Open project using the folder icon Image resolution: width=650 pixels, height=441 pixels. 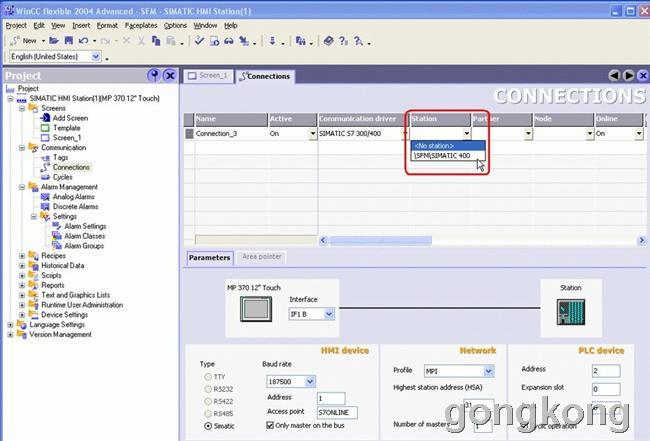coord(54,41)
